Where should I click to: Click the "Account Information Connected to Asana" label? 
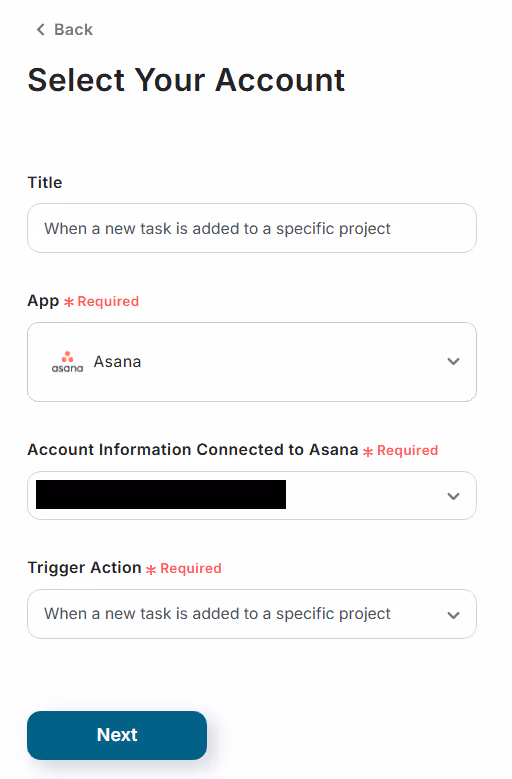click(x=193, y=450)
